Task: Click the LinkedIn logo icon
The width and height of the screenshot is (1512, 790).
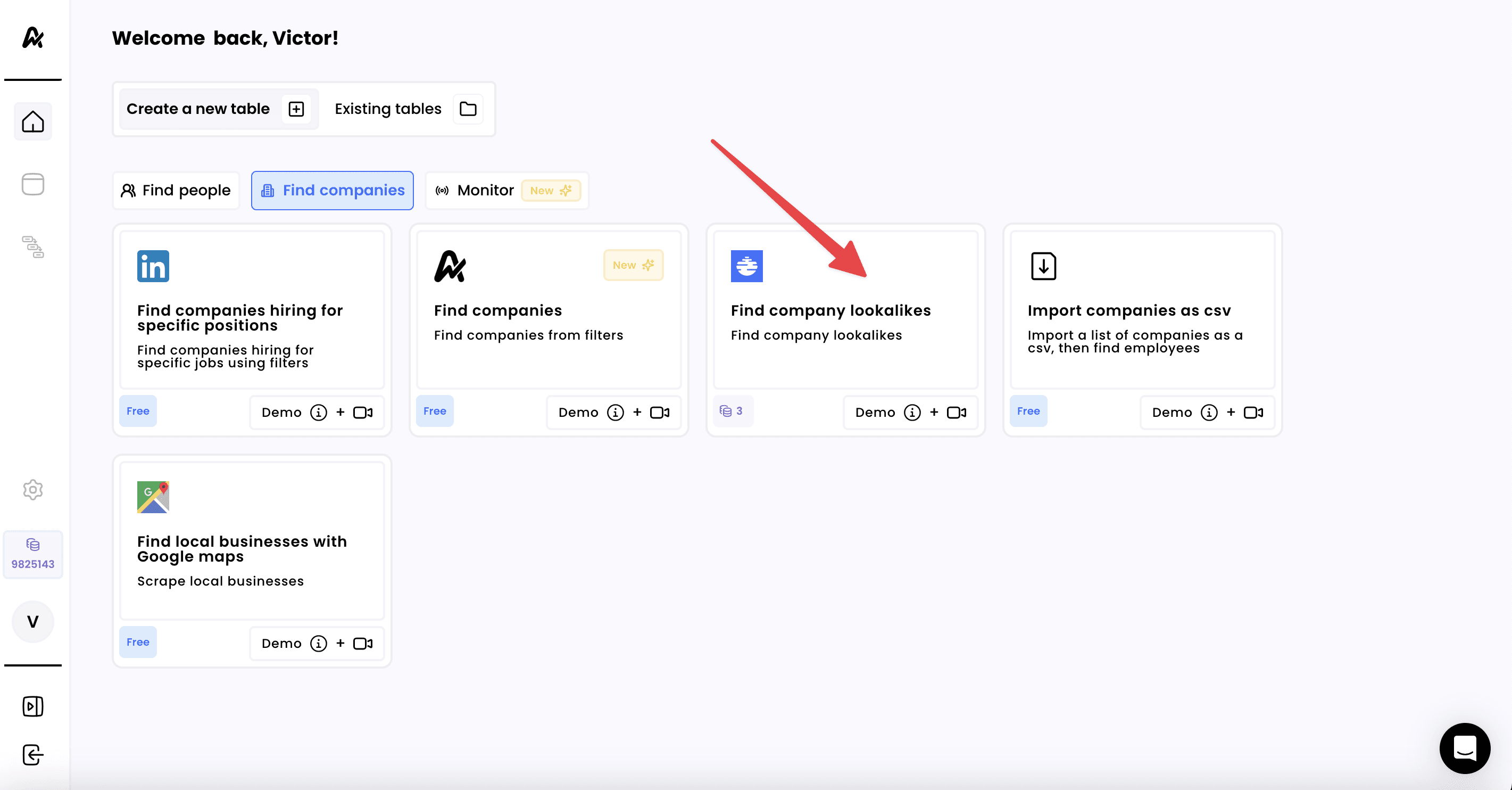Action: point(153,266)
